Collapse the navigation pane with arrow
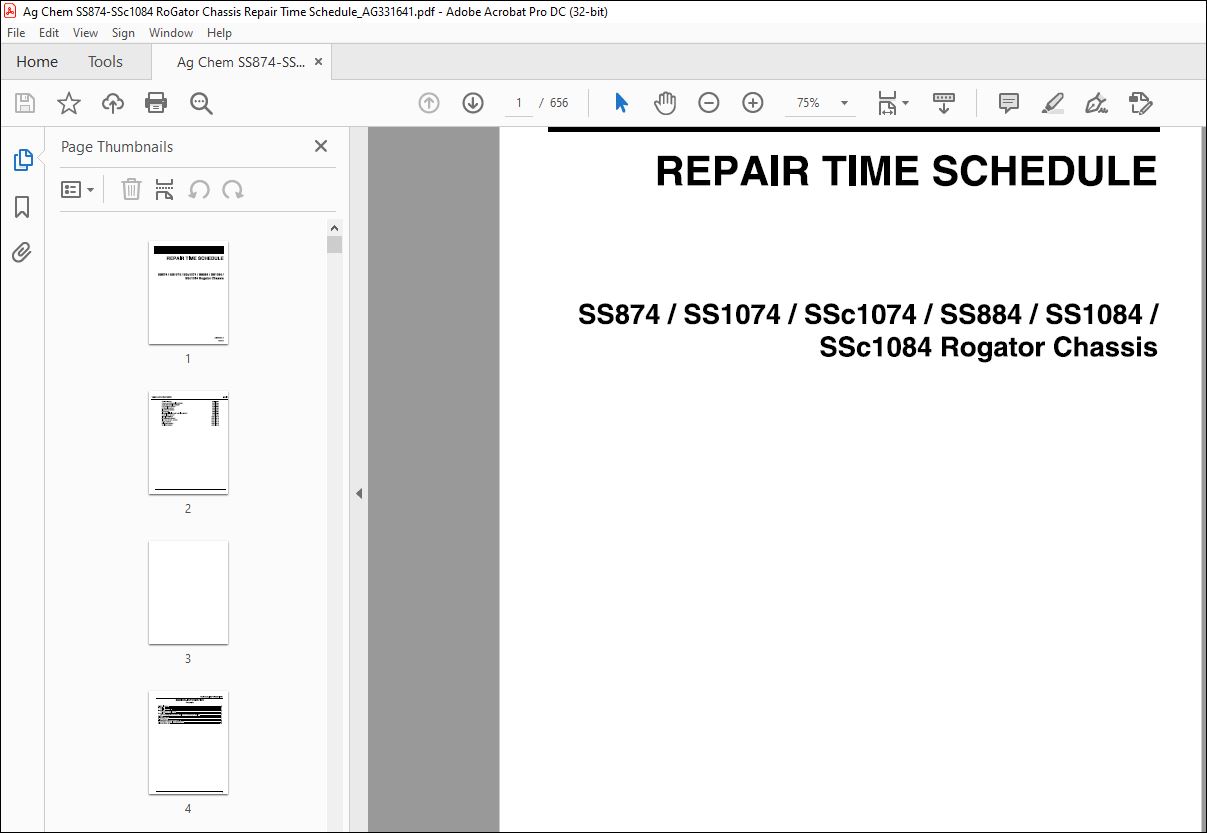The image size is (1207, 833). coord(359,493)
